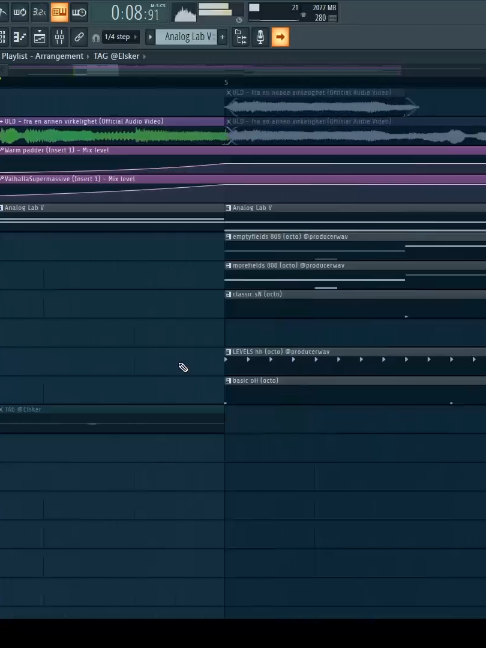Open morefields 808 clip menu icon
Viewport: 486px width, 648px height.
click(x=228, y=266)
